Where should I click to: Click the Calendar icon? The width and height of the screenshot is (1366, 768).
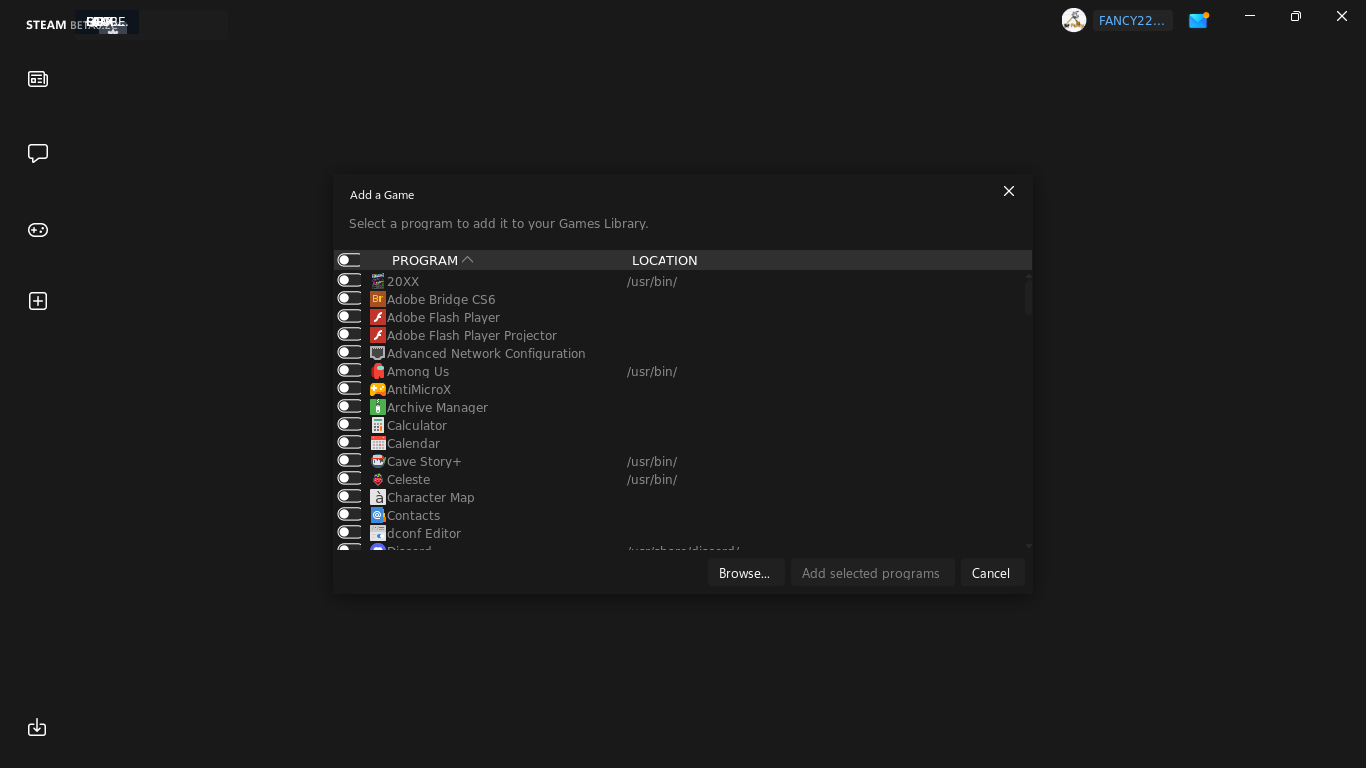378,443
